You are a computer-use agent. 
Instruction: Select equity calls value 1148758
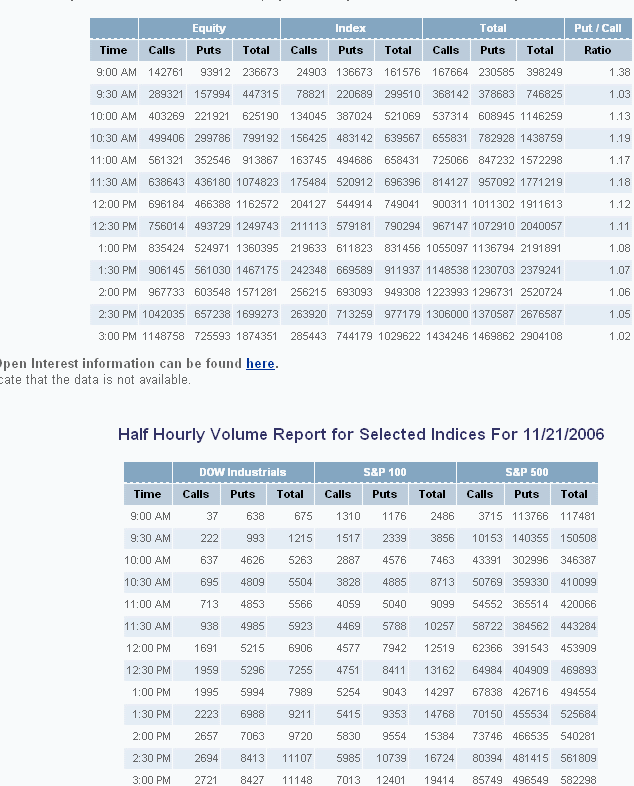pyautogui.click(x=163, y=336)
